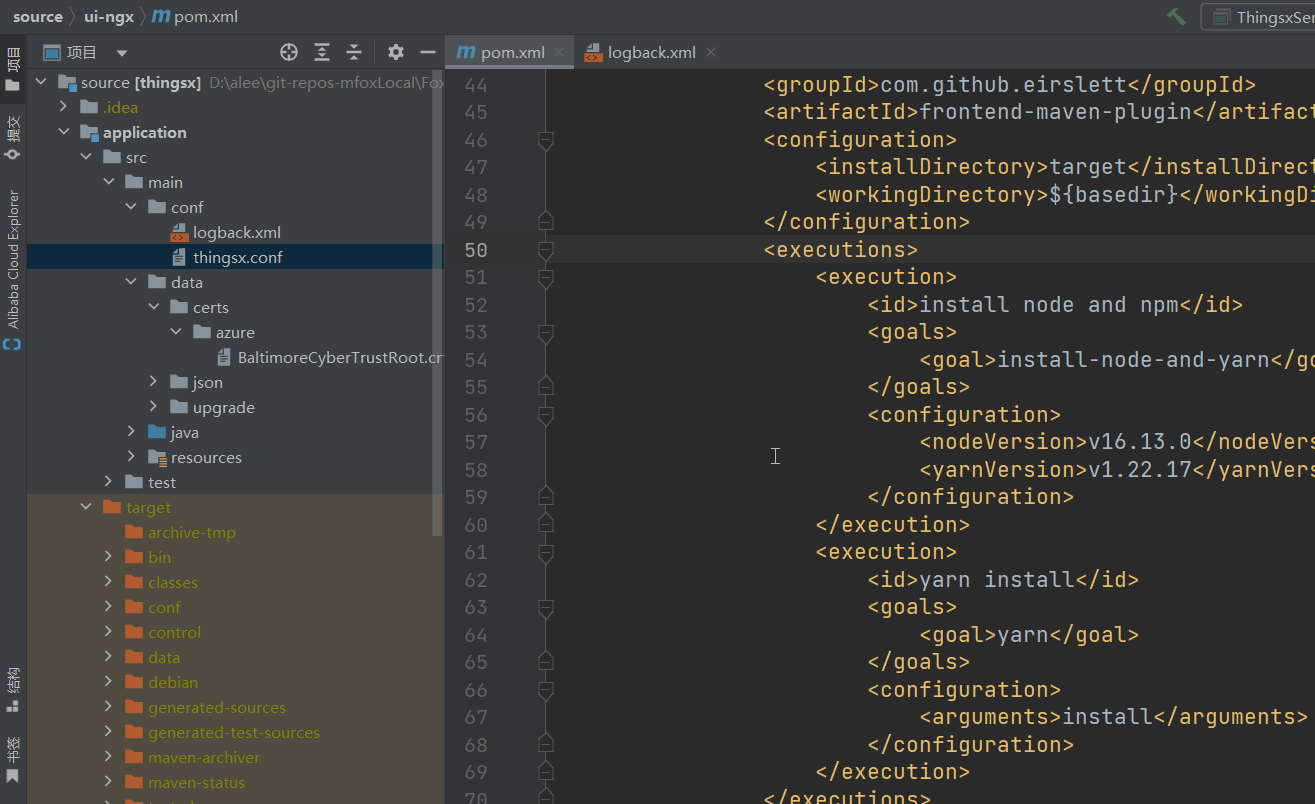
Task: Switch to the logback.xml tab
Action: (652, 52)
